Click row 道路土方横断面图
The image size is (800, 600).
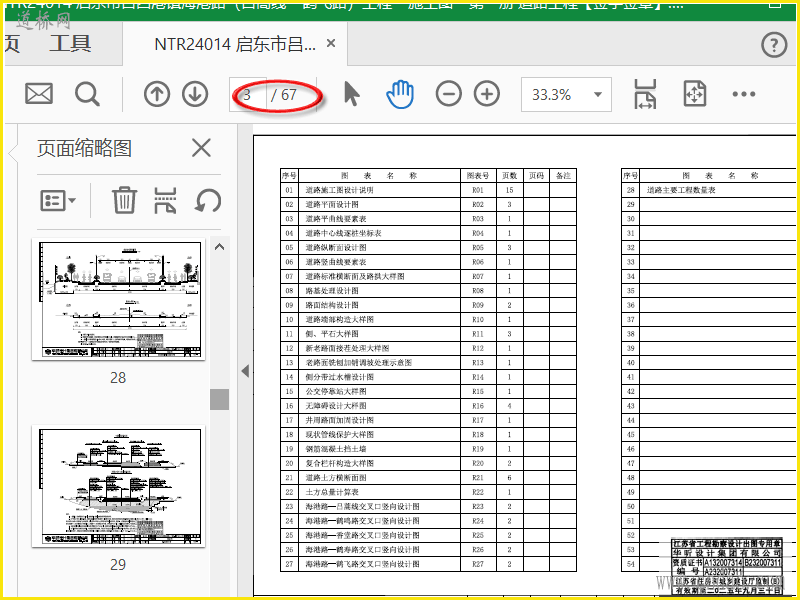pos(429,478)
